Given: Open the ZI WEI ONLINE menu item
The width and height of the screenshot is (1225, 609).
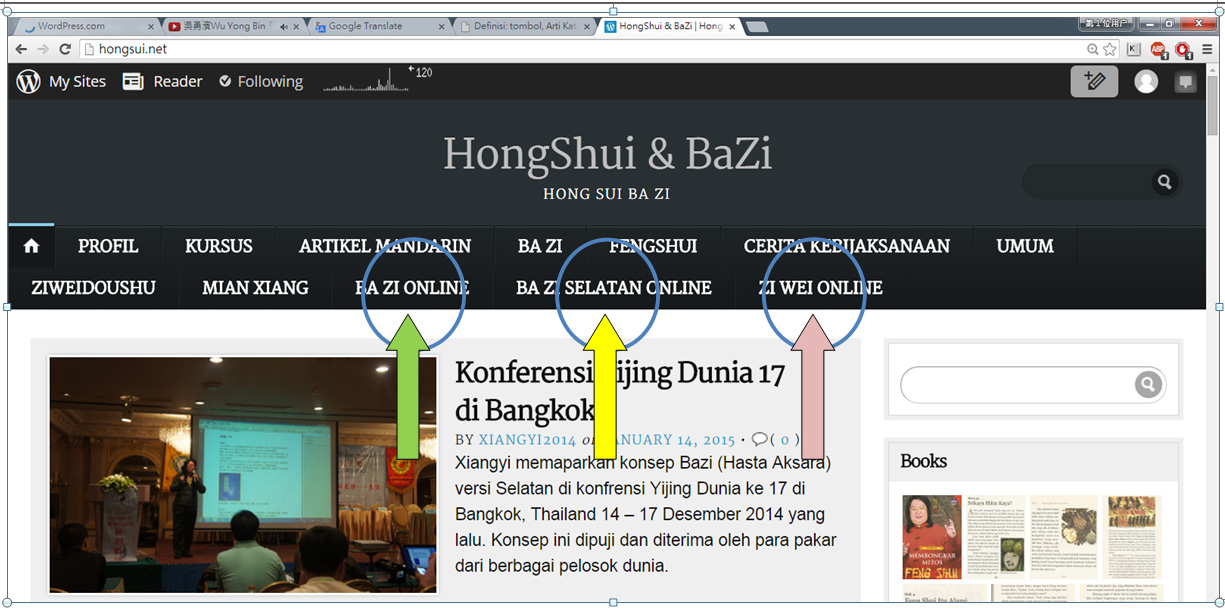Looking at the screenshot, I should (x=820, y=288).
